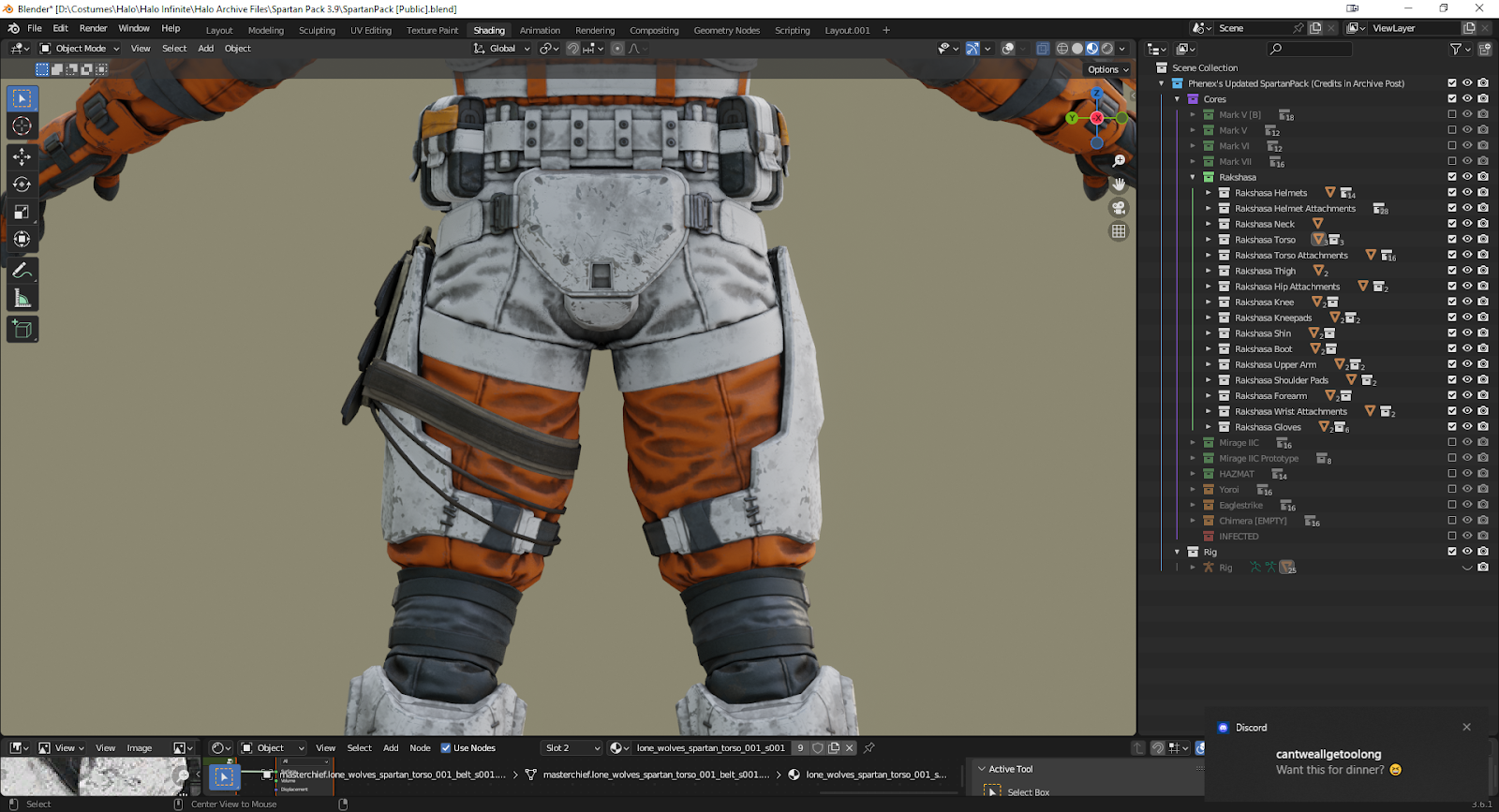Click the viewport Options button
The width and height of the screenshot is (1499, 812).
coord(1107,69)
